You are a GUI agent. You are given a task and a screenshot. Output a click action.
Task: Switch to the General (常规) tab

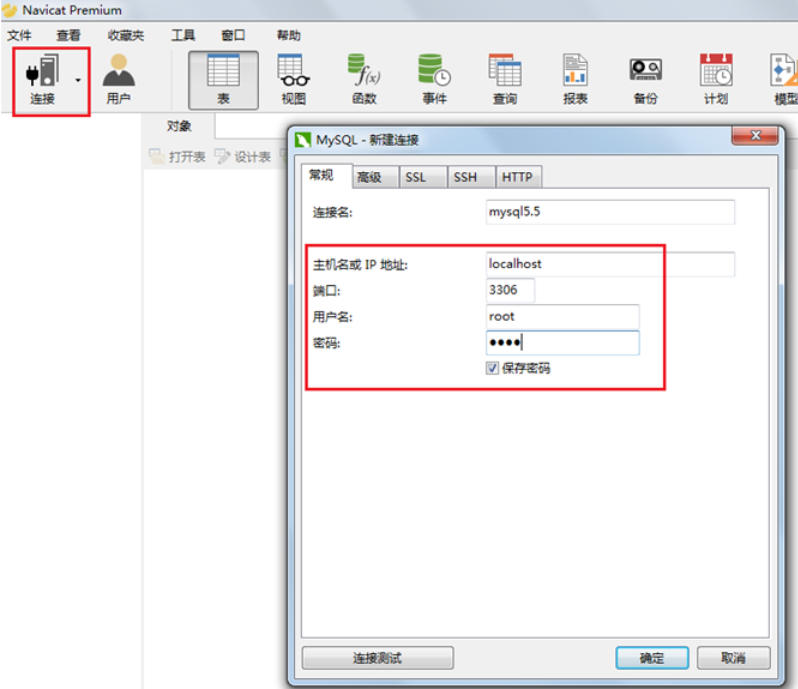tap(326, 176)
